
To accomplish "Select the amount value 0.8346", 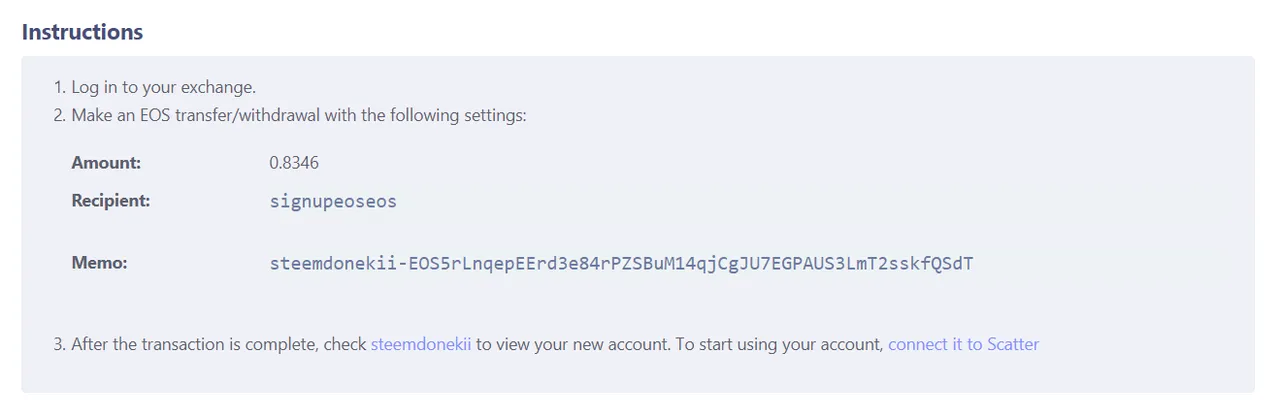I will click(294, 162).
